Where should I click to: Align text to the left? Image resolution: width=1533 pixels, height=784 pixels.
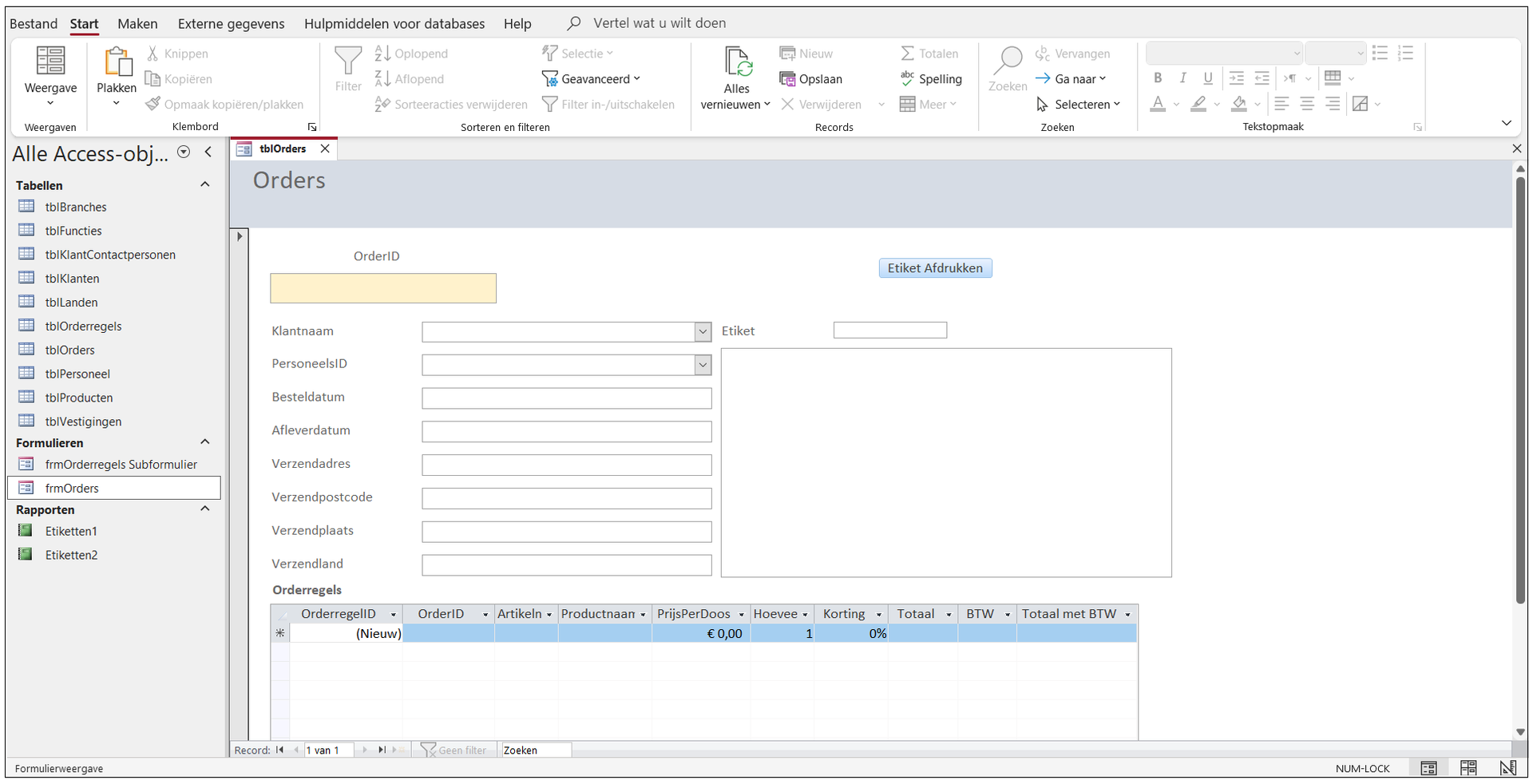(1282, 104)
